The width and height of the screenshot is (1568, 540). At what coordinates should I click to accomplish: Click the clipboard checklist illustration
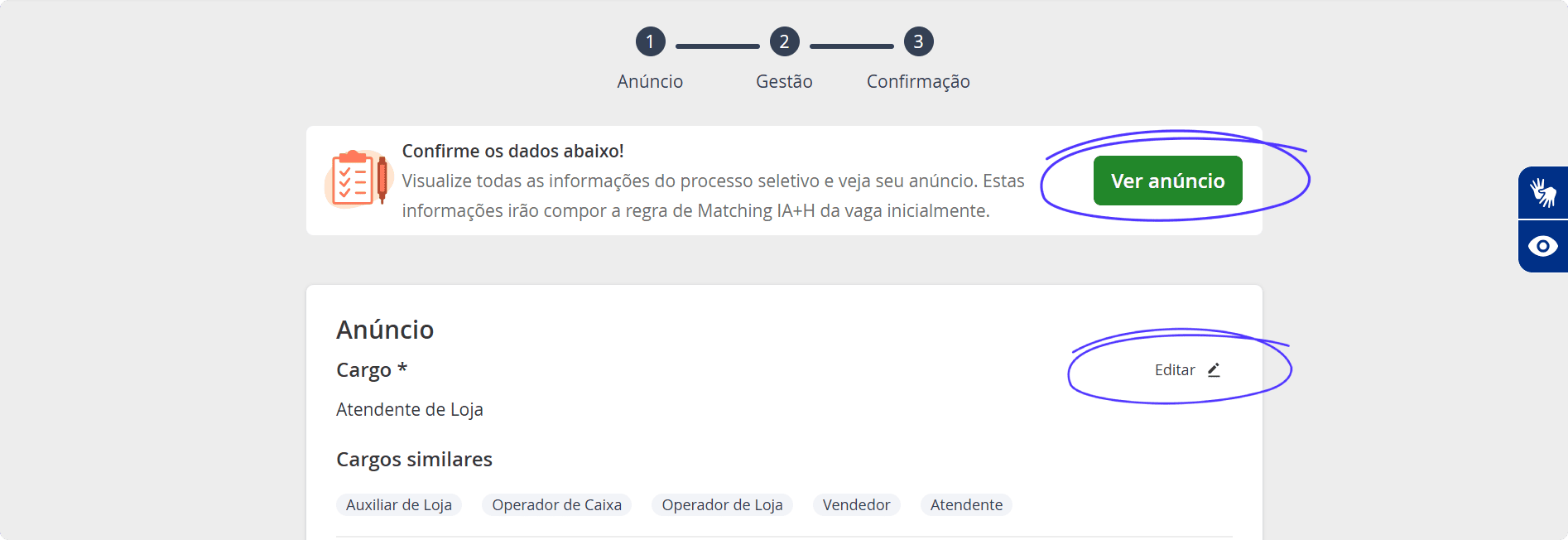(358, 178)
